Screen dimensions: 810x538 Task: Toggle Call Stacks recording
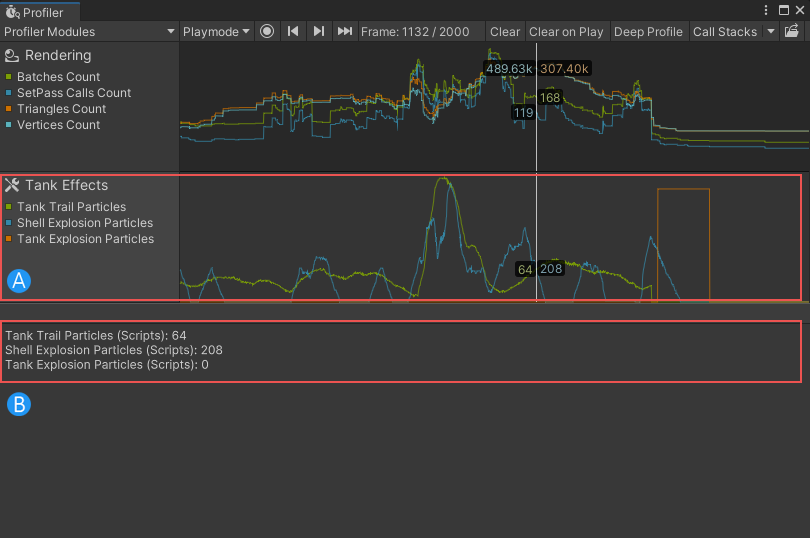724,31
